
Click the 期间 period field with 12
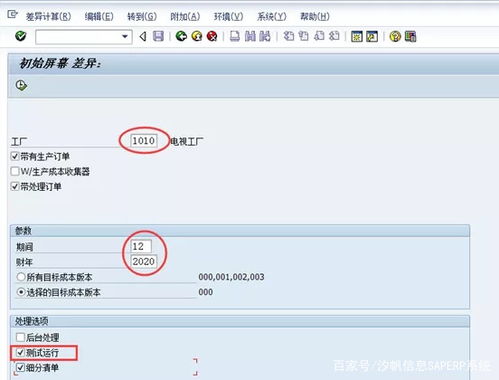point(141,246)
